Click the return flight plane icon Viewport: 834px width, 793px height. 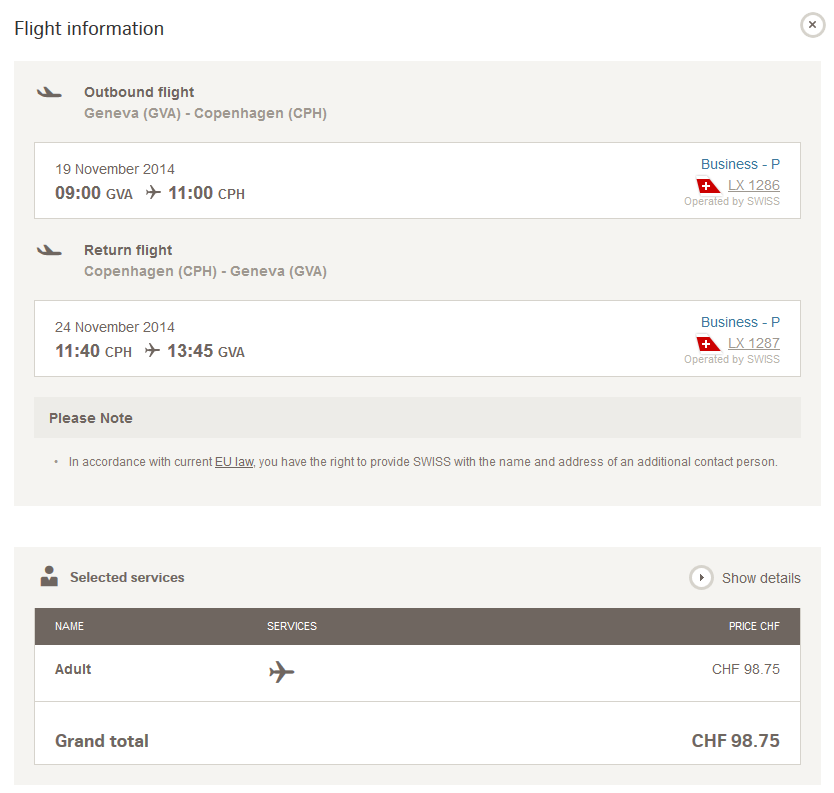coord(49,251)
